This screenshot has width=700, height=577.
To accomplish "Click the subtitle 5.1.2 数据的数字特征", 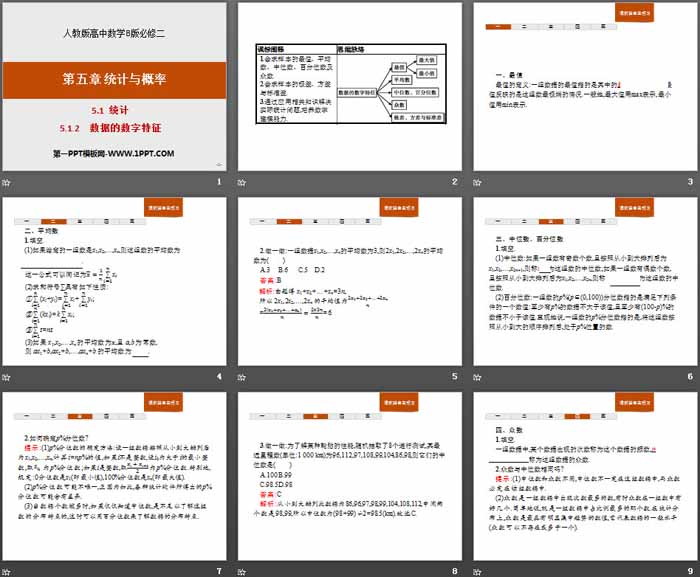I will coord(110,128).
